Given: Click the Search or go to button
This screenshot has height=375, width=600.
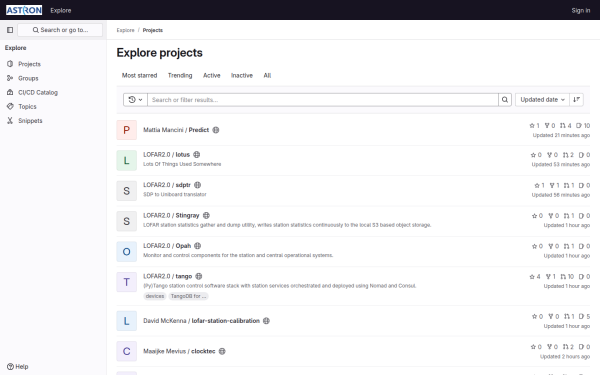Looking at the screenshot, I should [60, 30].
